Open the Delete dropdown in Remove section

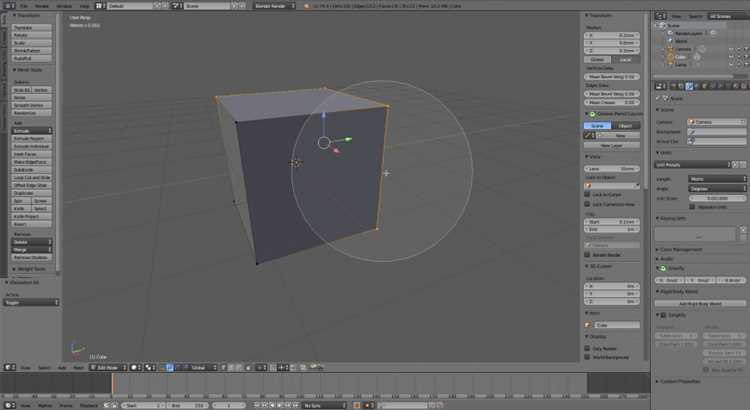coord(32,242)
